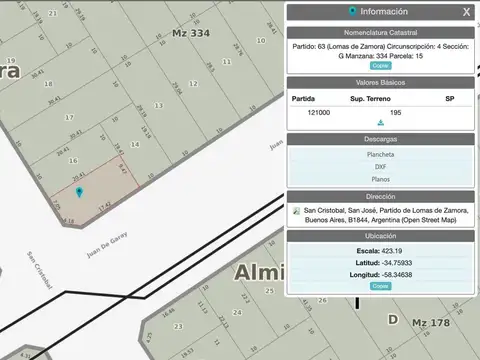Select parcel 23 in lower block
This screenshot has width=480, height=360.
point(178,327)
